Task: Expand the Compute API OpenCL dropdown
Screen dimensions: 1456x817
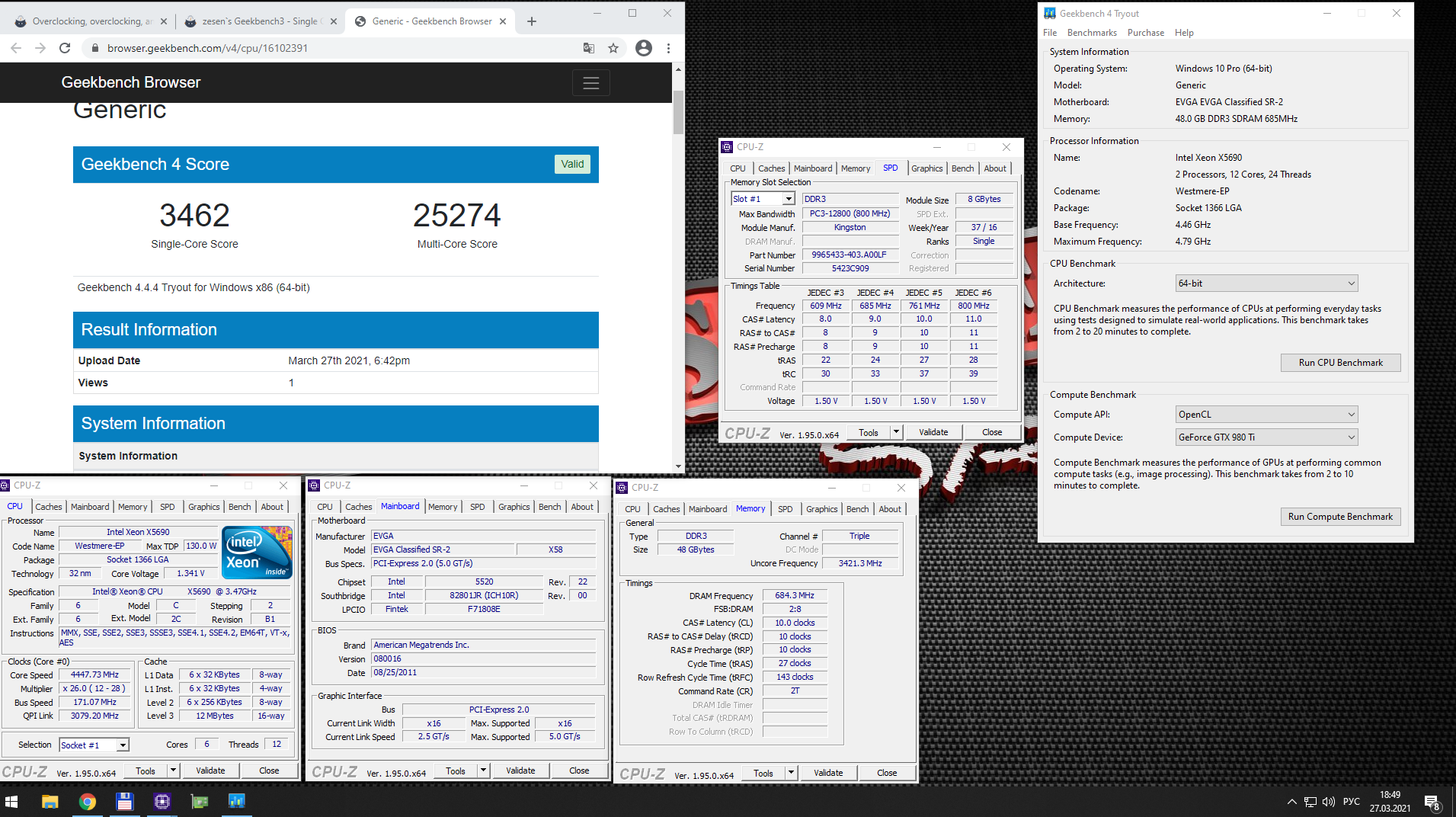Action: click(1266, 415)
